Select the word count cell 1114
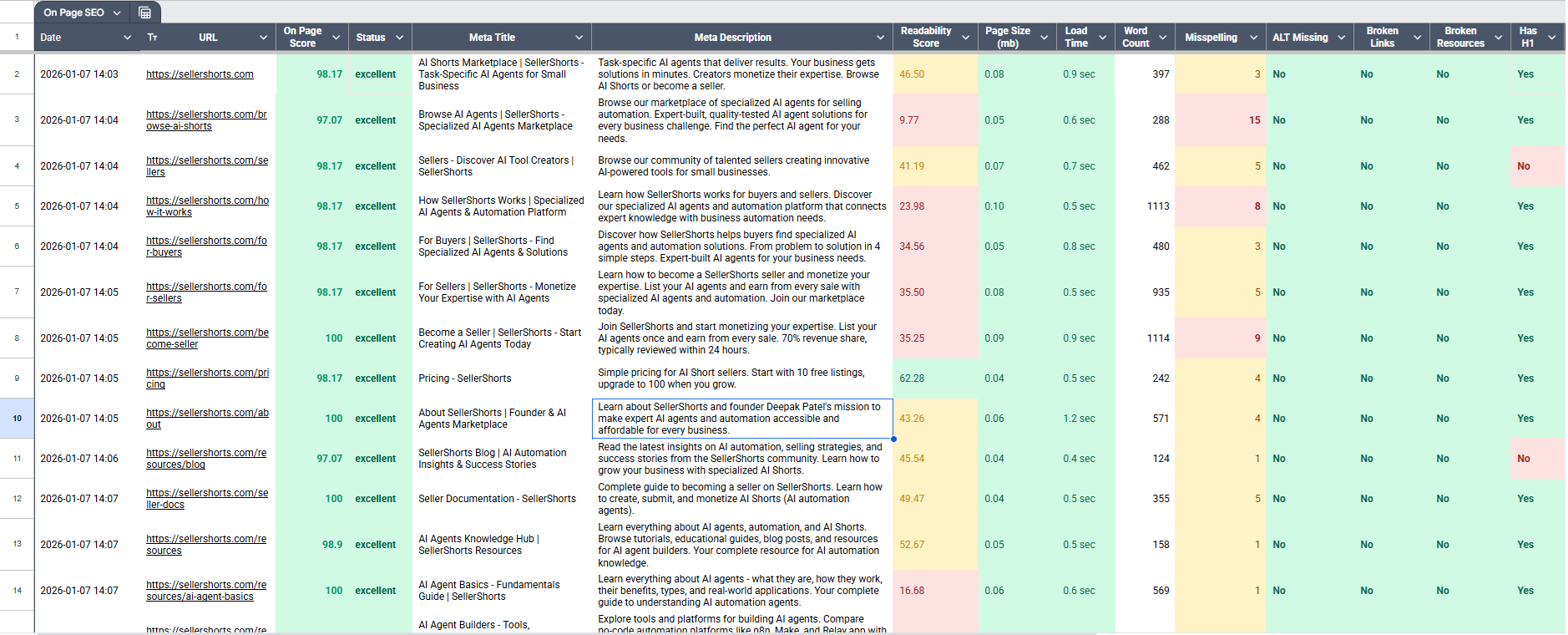The width and height of the screenshot is (1568, 635). 1145,338
